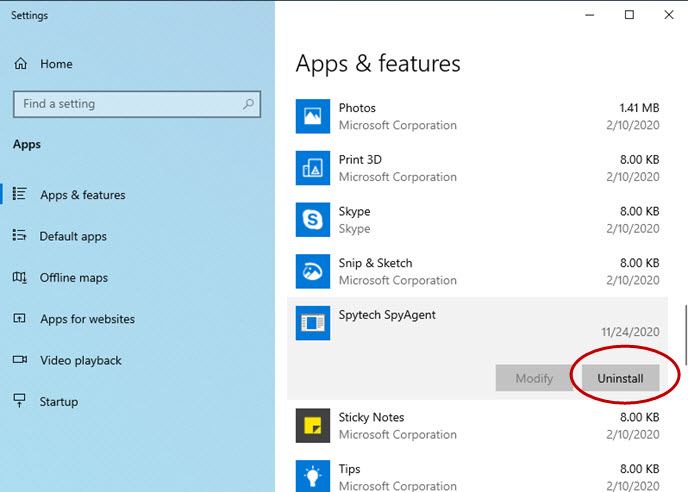Maximize the Settings window

point(629,15)
